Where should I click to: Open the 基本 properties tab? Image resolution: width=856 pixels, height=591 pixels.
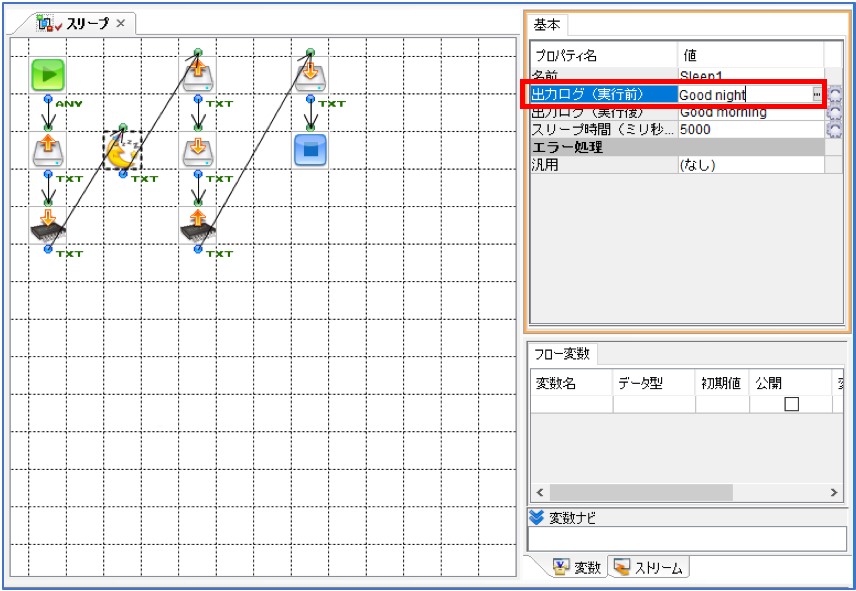point(547,25)
